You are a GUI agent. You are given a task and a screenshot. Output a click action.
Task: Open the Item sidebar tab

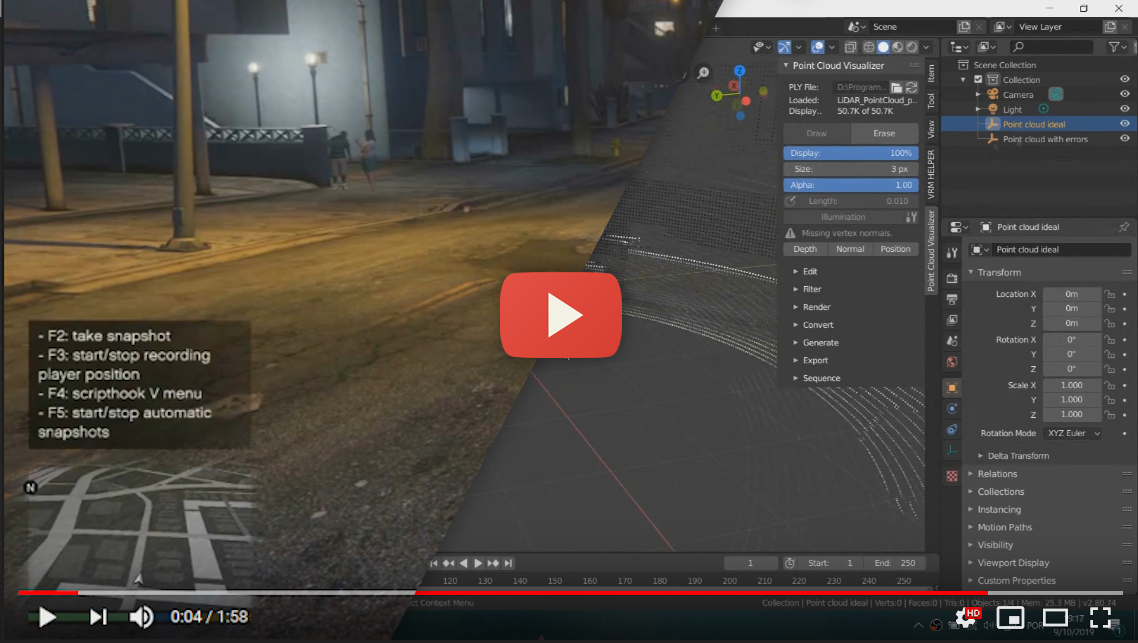click(931, 73)
